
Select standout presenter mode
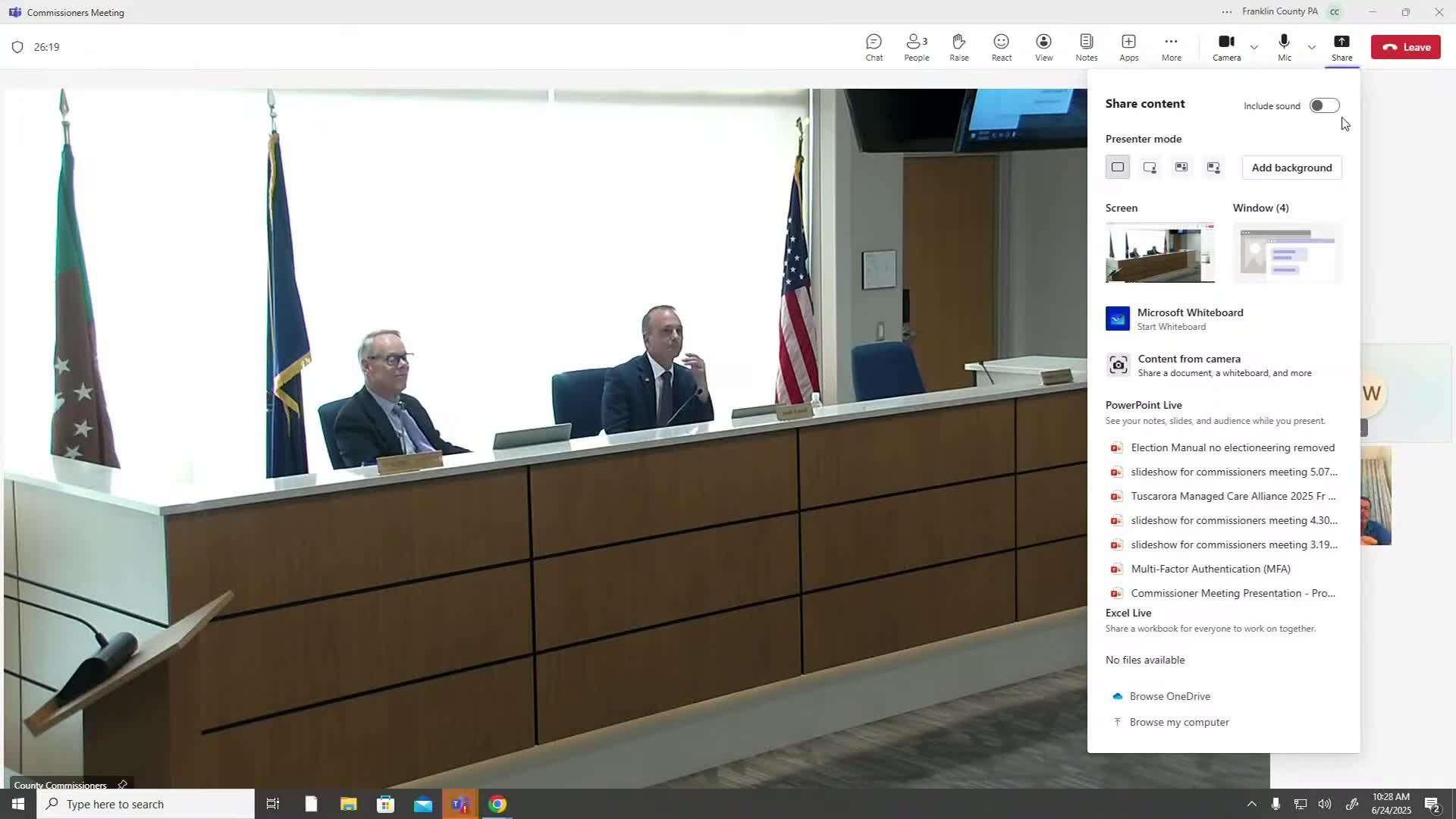(x=1150, y=168)
